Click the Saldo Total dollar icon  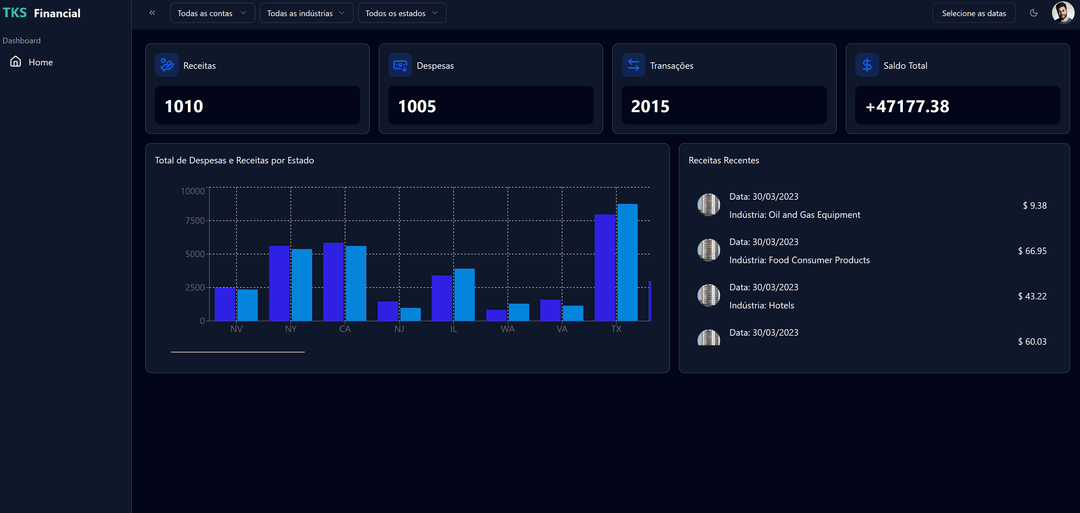(867, 65)
